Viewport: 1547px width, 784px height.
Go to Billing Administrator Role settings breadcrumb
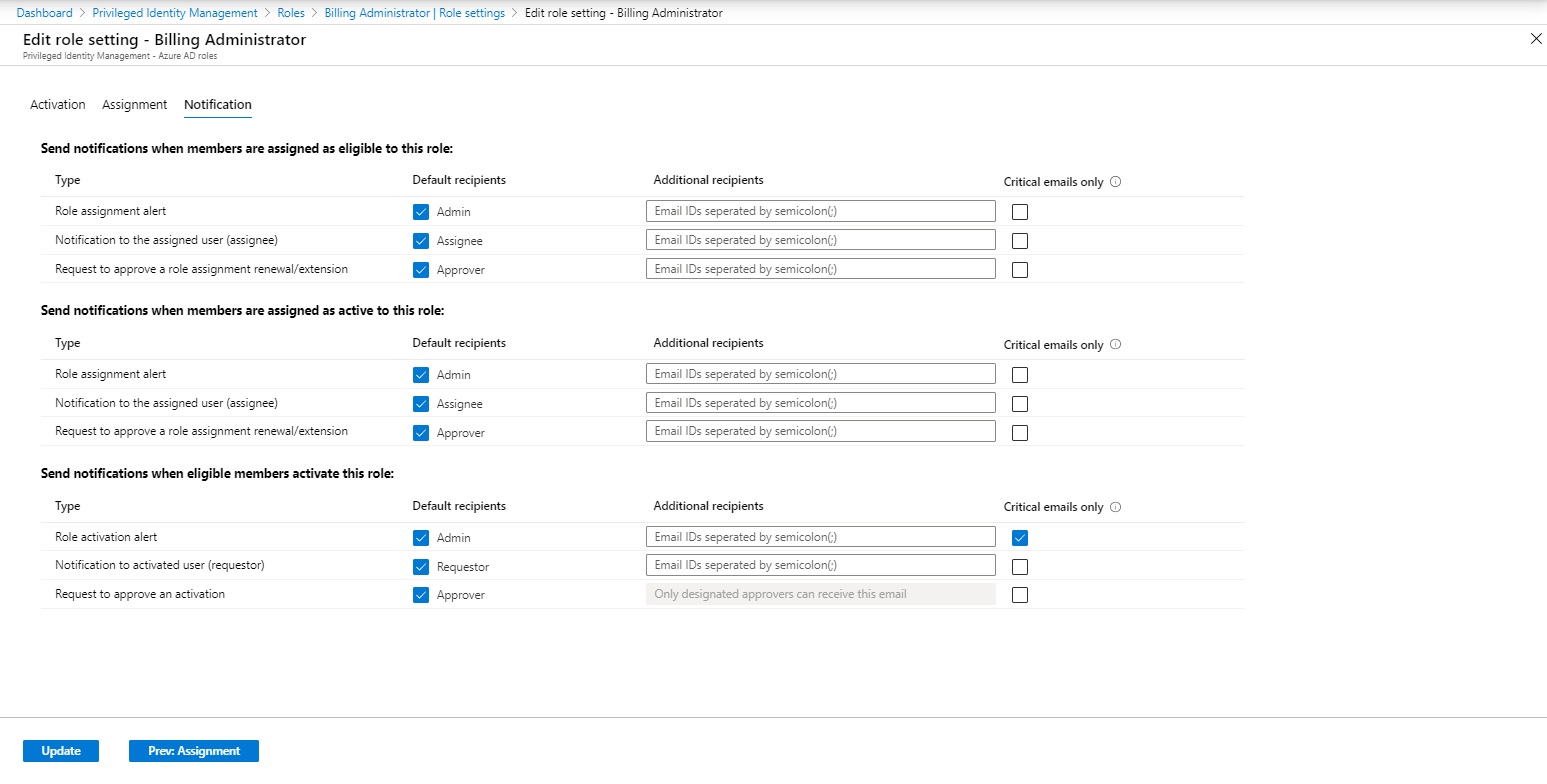point(414,13)
